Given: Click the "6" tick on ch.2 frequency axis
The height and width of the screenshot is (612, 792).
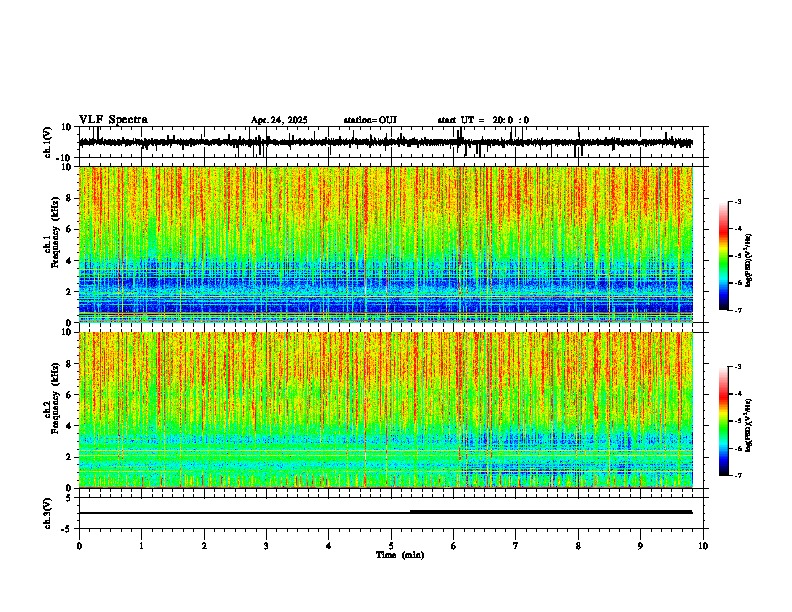Looking at the screenshot, I should (x=69, y=395).
